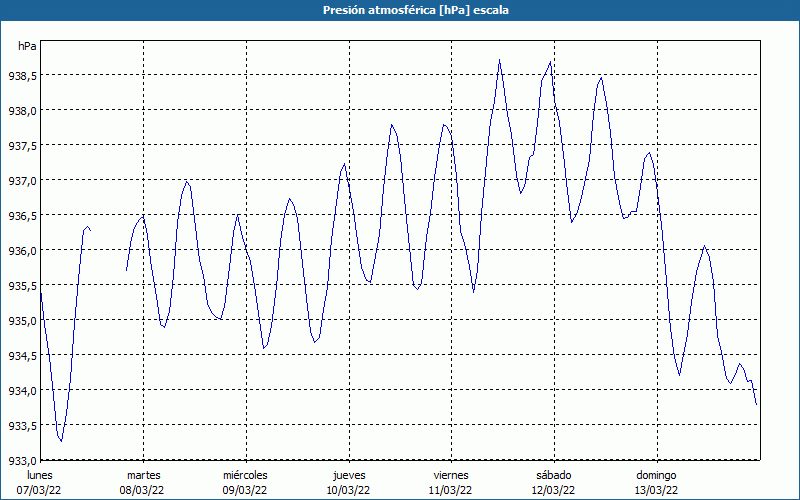Click the 936,5 y-axis value
The width and height of the screenshot is (800, 500).
(x=22, y=215)
